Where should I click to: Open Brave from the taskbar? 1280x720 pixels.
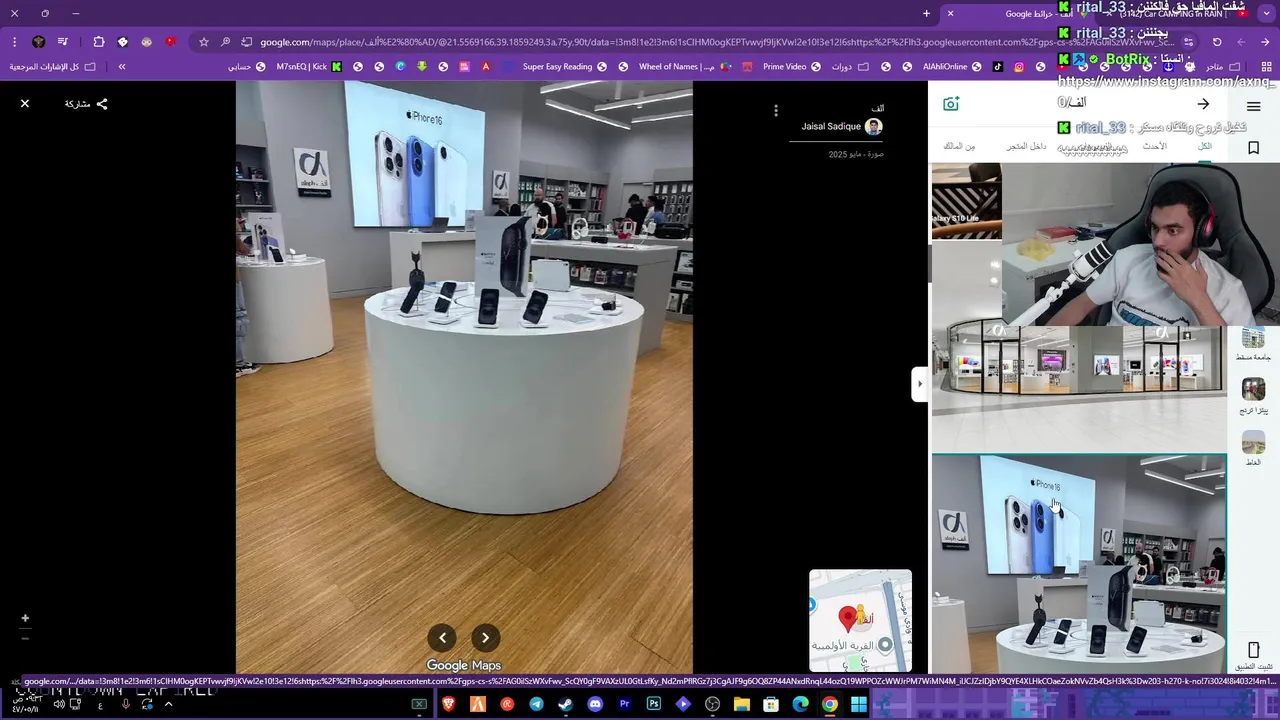pos(449,704)
